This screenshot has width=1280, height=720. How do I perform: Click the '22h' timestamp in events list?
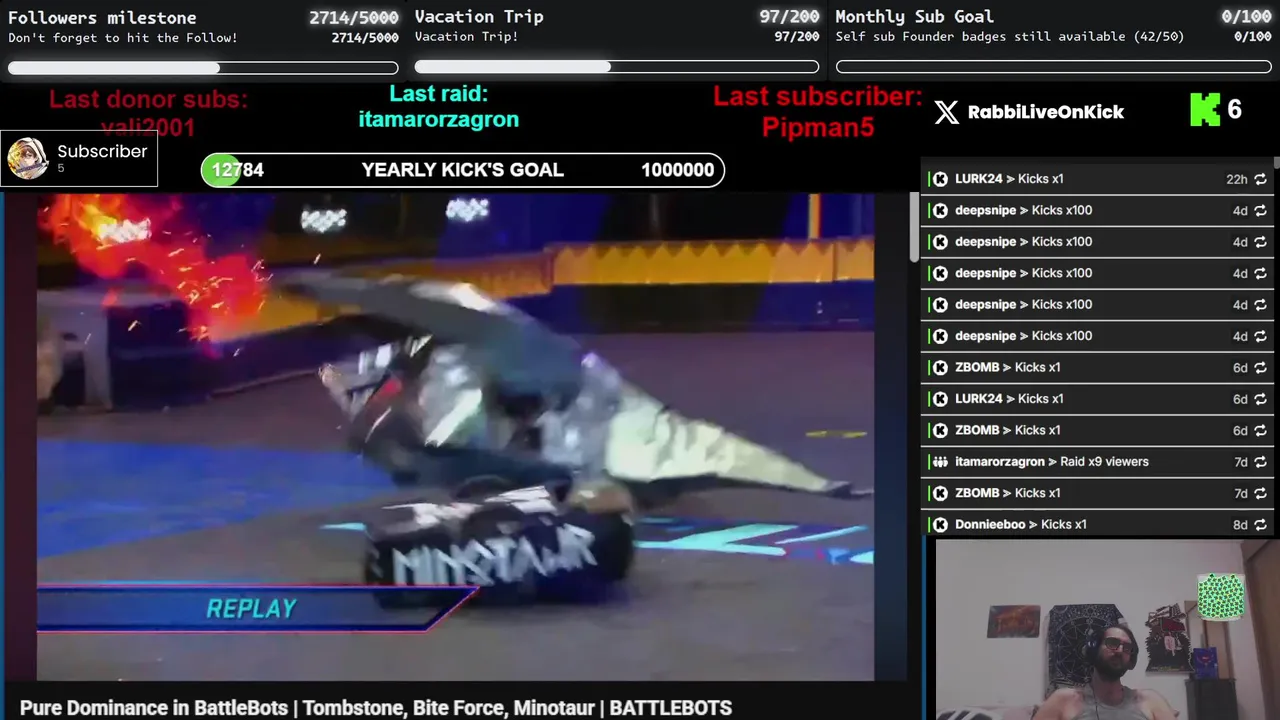[x=1237, y=179]
